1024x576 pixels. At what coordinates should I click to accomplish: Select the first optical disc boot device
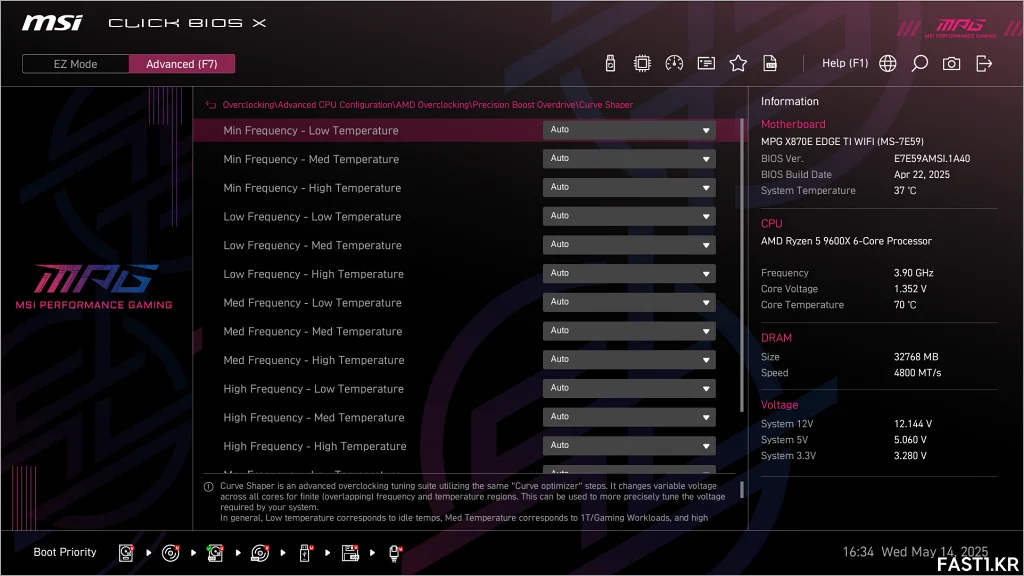coord(170,553)
